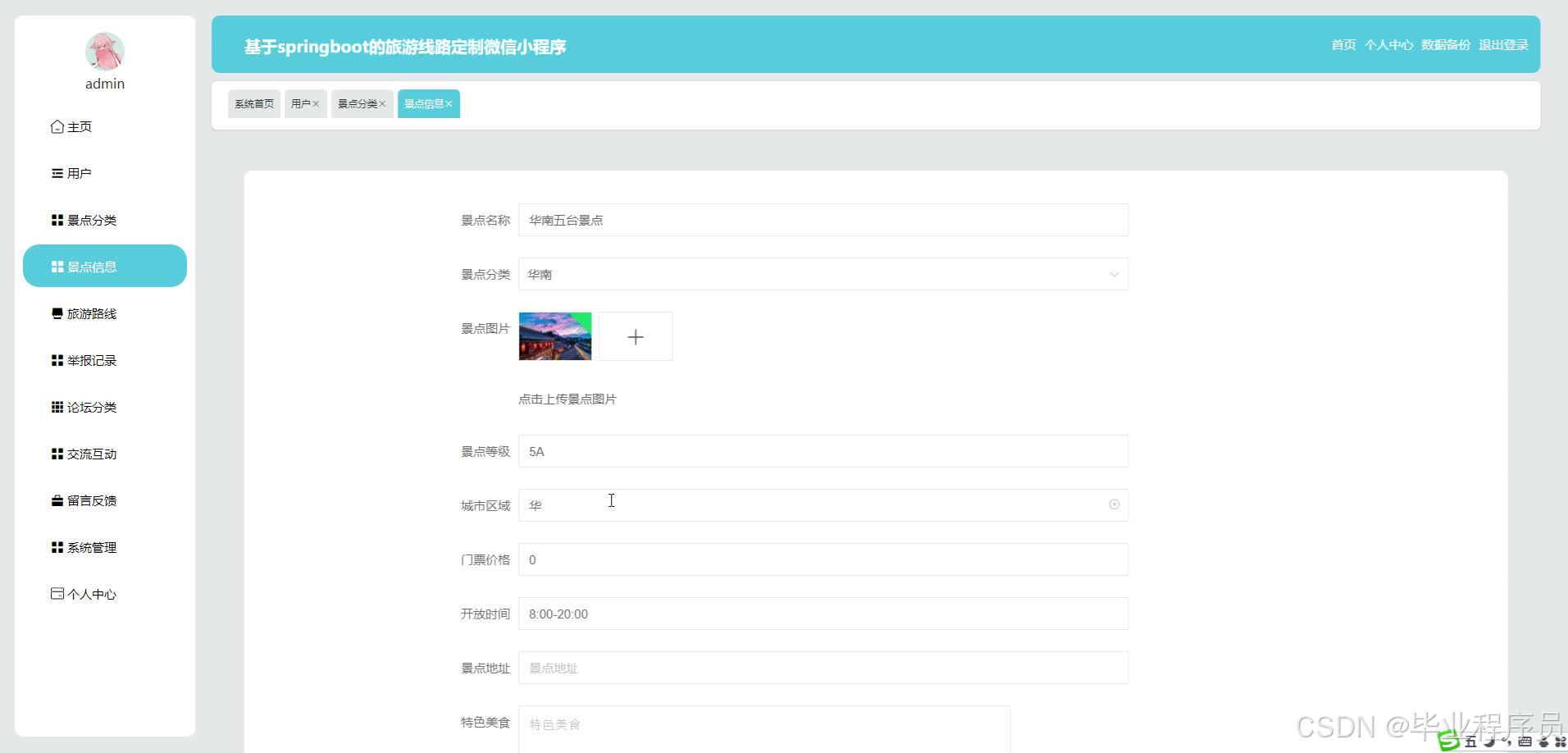Close the 景点信息 tab
1568x753 pixels.
449,104
